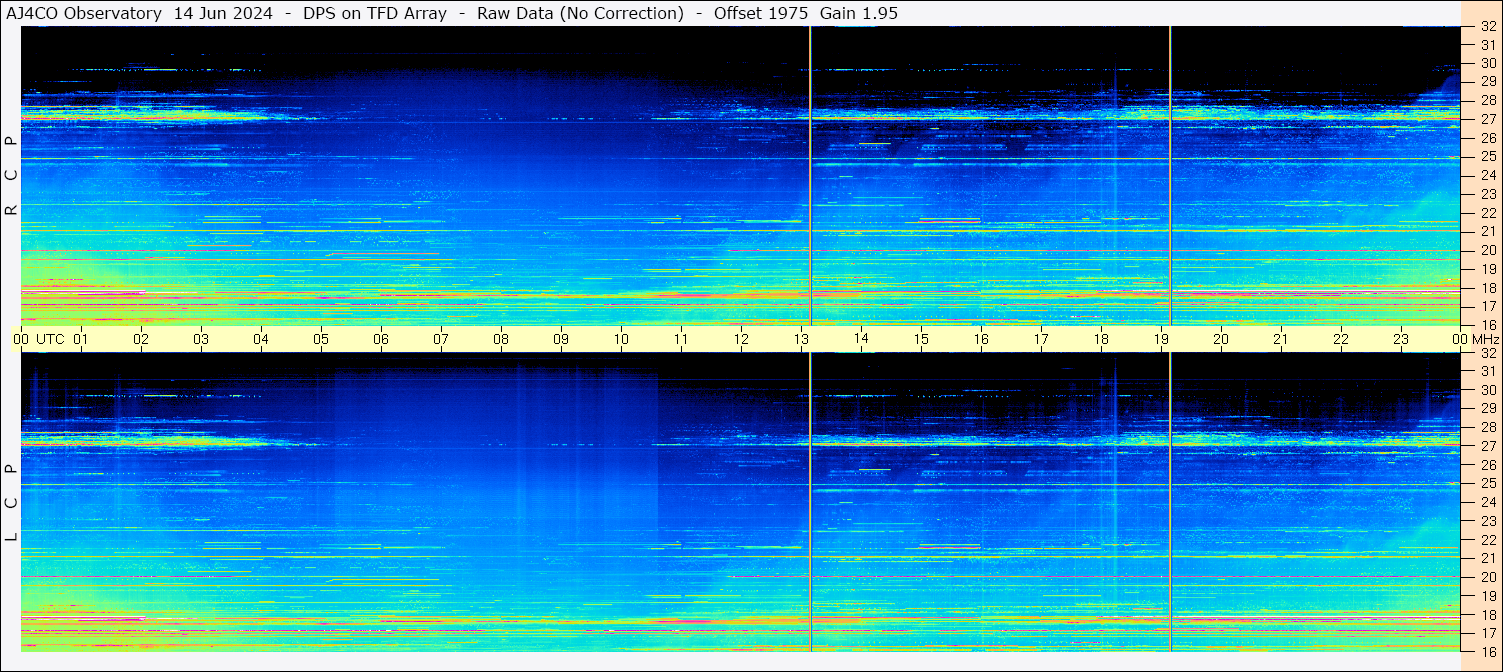The width and height of the screenshot is (1503, 672).
Task: Select hour 15 on the time axis
Action: tap(921, 339)
